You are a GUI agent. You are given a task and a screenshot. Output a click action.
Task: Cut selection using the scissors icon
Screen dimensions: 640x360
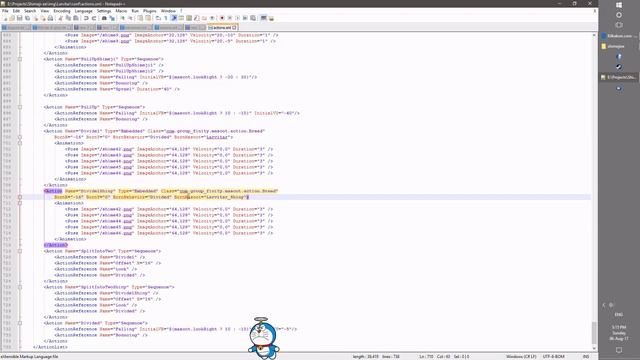click(x=60, y=18)
